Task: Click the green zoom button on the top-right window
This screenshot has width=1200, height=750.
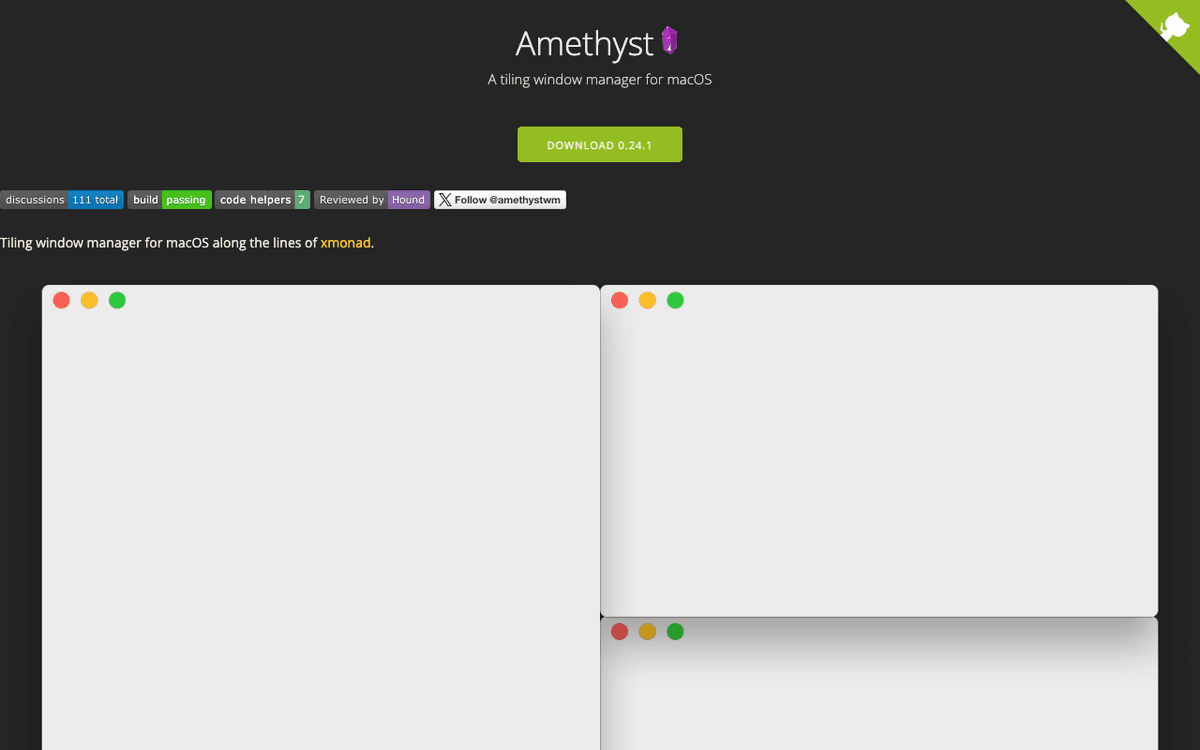Action: (675, 300)
